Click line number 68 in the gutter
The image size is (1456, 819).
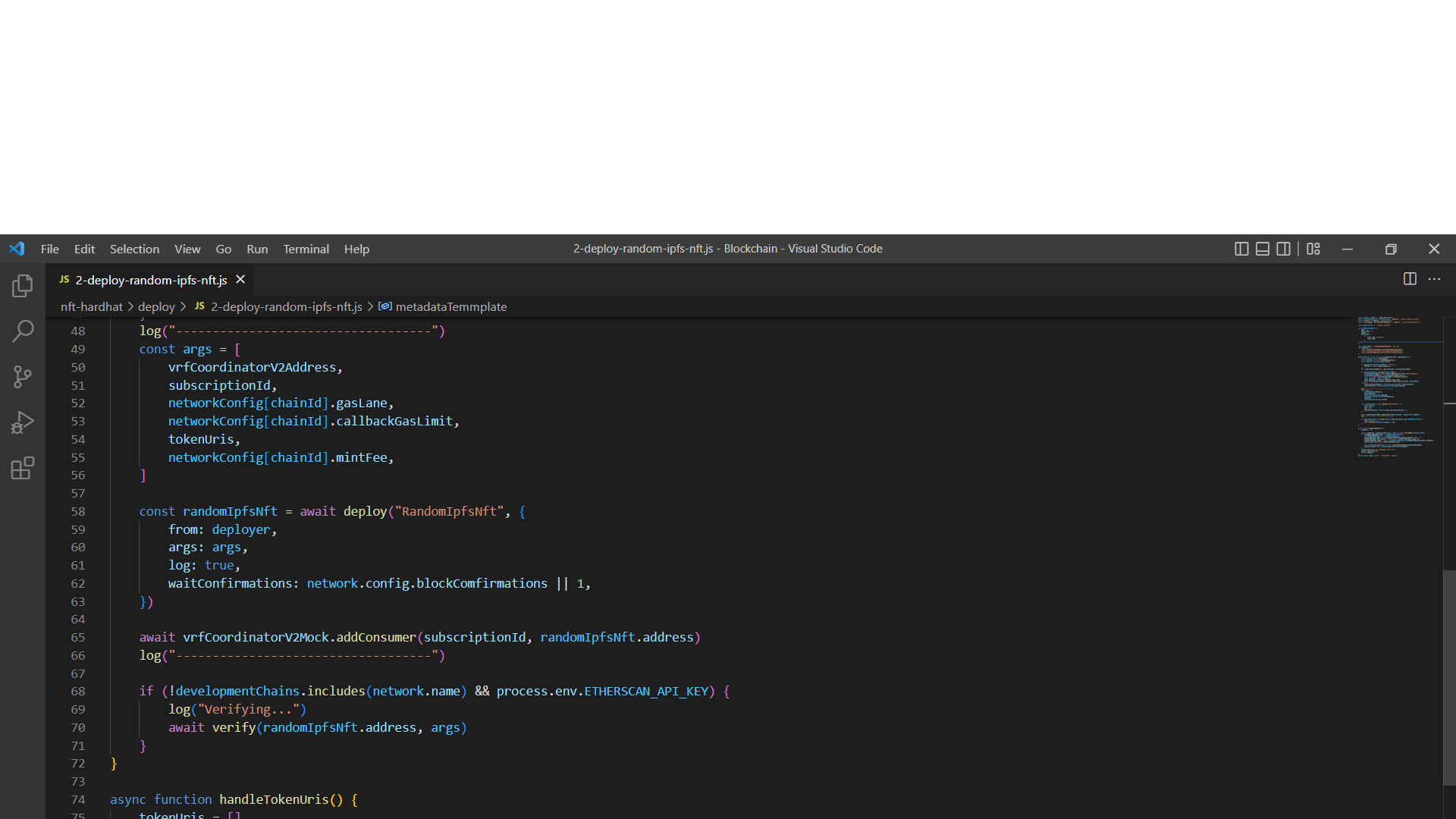click(78, 691)
